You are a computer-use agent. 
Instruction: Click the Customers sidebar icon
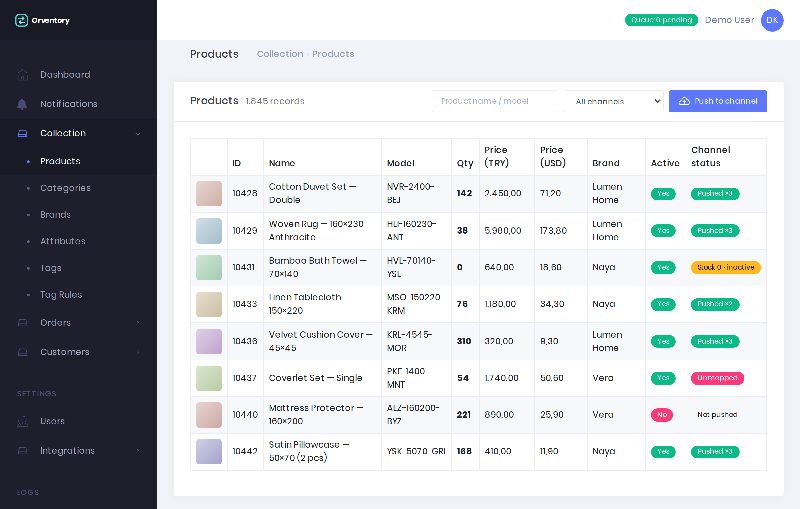[22, 352]
